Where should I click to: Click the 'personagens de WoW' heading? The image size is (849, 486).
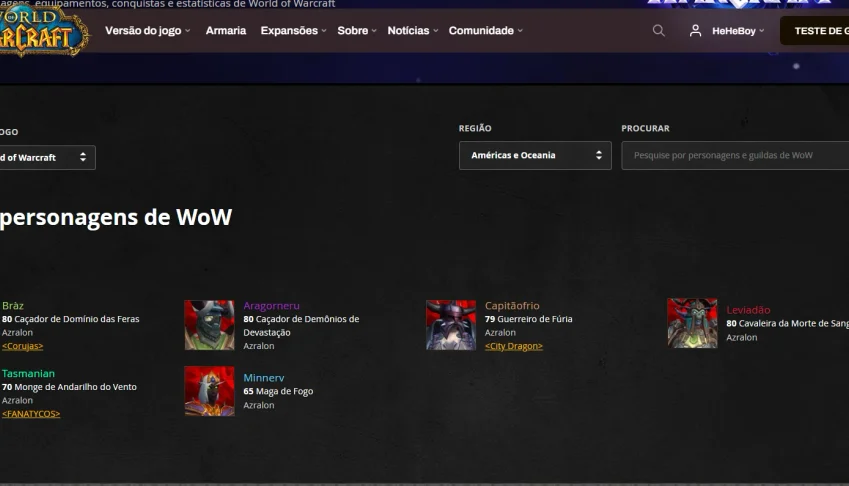pyautogui.click(x=116, y=218)
